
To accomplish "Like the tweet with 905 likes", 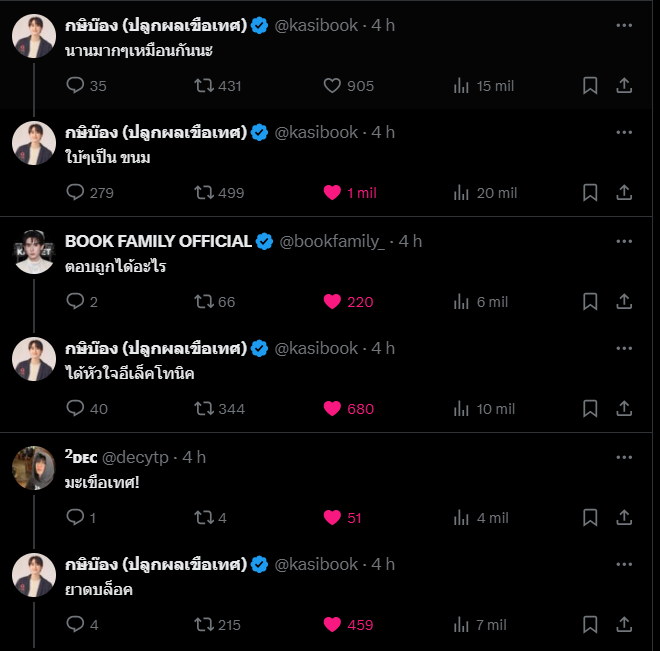I will click(332, 86).
